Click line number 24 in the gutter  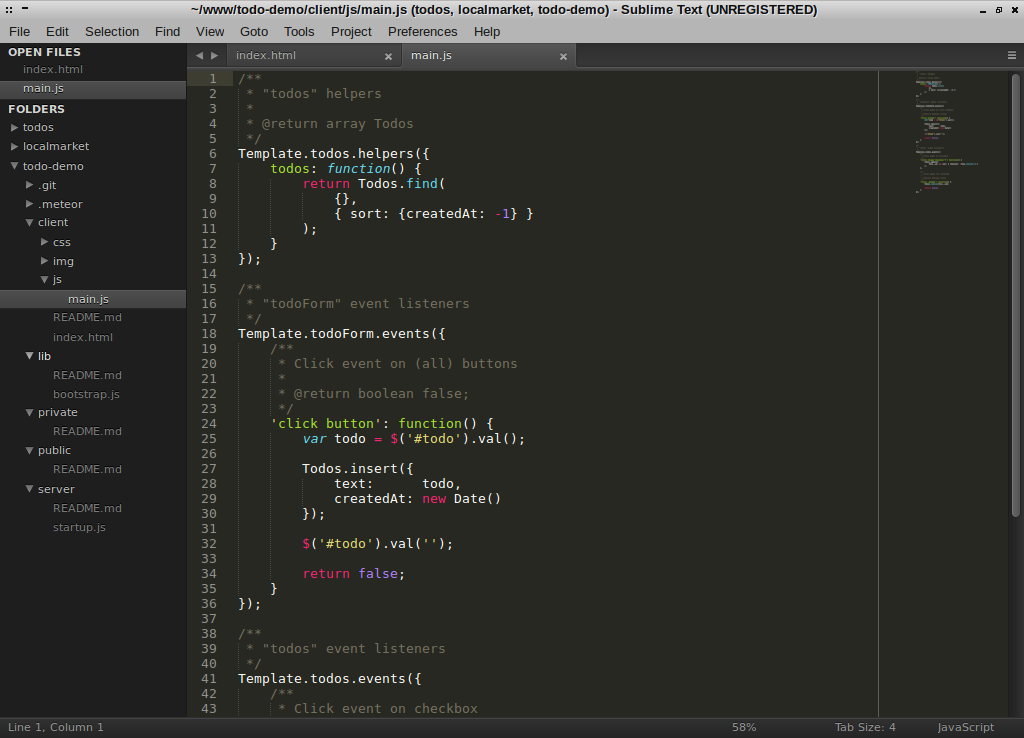coord(209,423)
